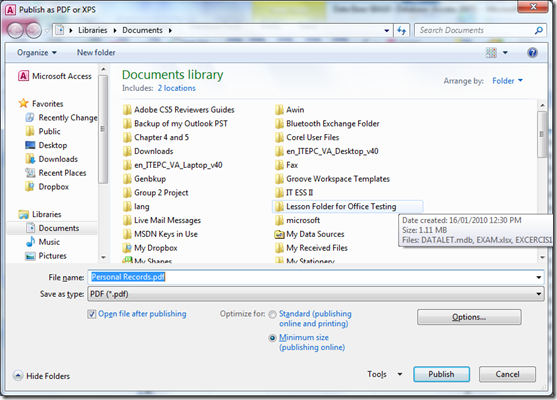Open the Organize dropdown menu
557x400 pixels.
pos(37,53)
